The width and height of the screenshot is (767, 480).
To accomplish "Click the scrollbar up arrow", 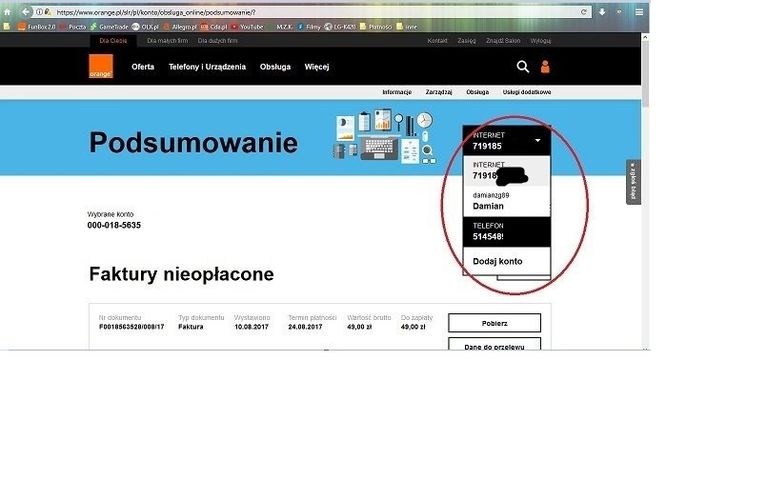I will click(645, 37).
